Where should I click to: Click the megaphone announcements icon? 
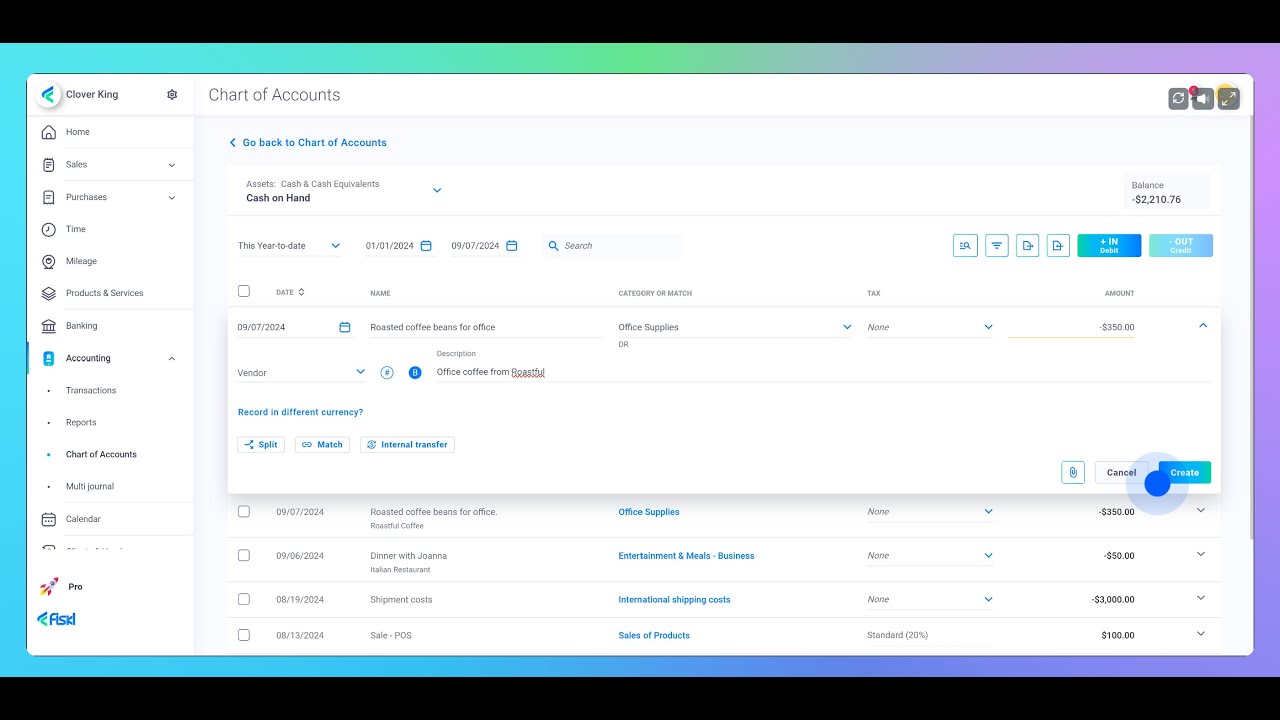point(1204,98)
